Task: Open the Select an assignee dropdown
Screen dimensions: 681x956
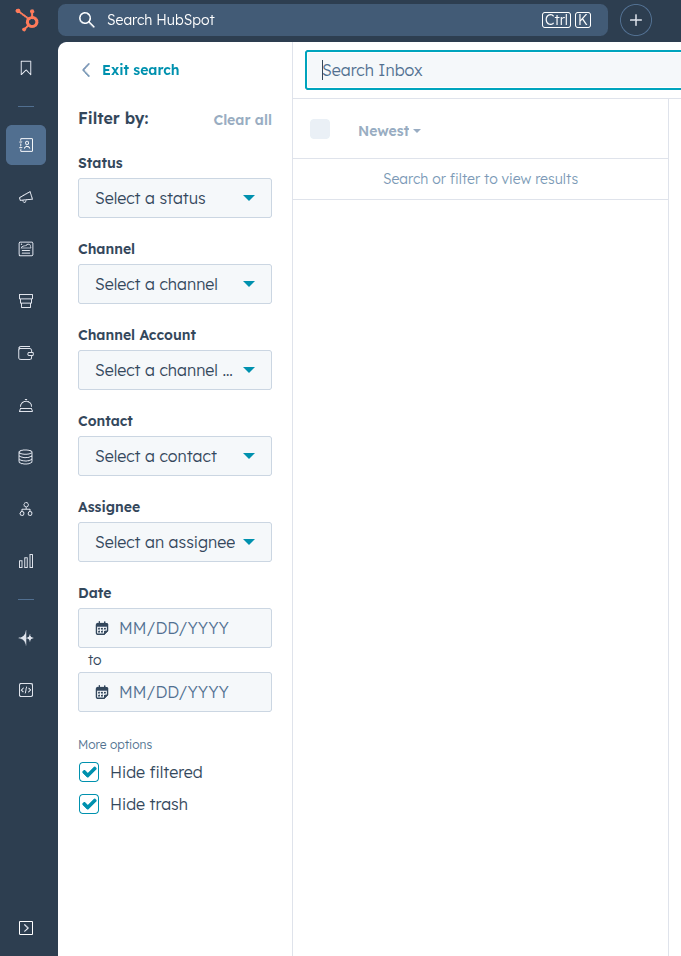Action: click(x=174, y=542)
